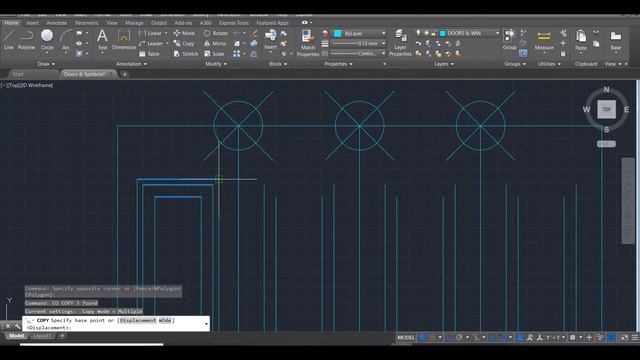Open the Manage ribbon tab
This screenshot has width=640, height=360.
134,23
